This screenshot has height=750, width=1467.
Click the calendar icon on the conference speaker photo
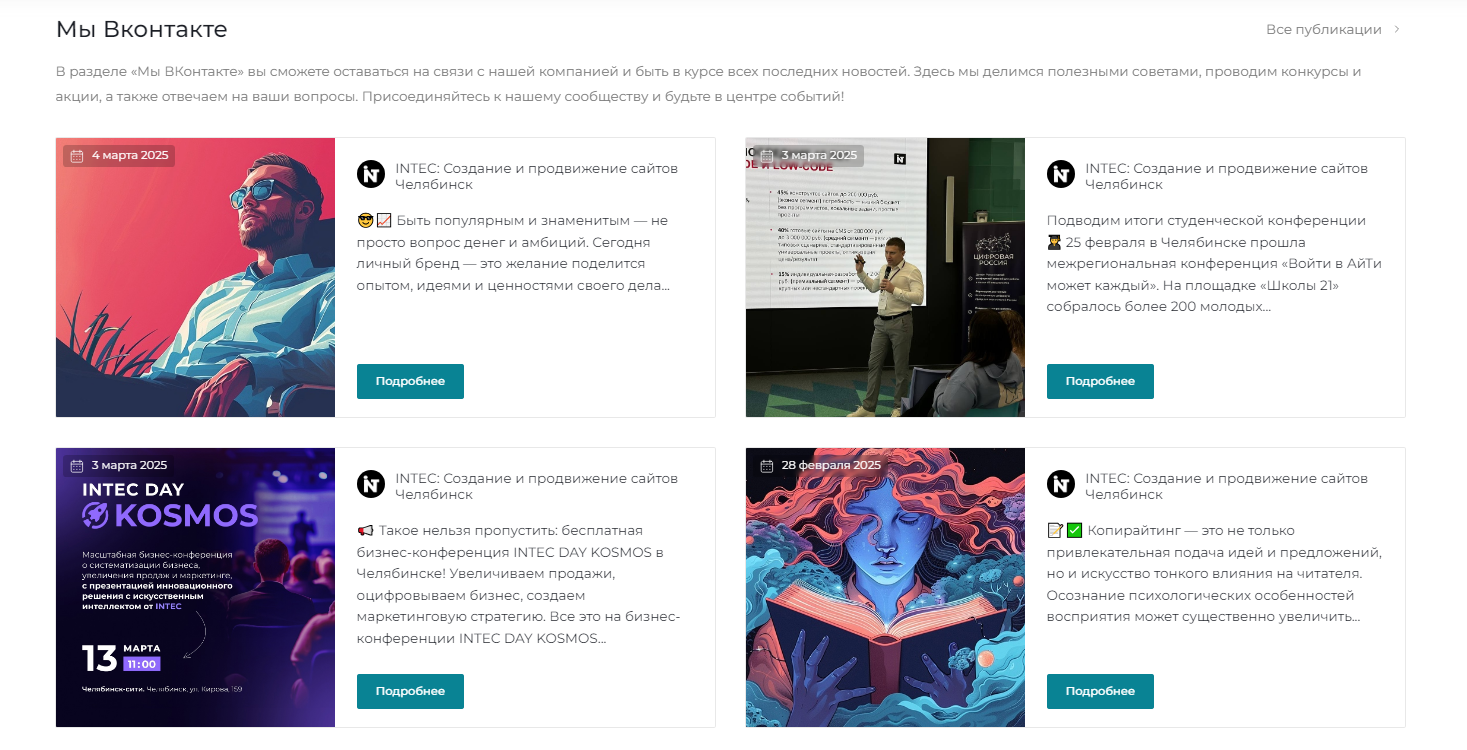tap(767, 156)
